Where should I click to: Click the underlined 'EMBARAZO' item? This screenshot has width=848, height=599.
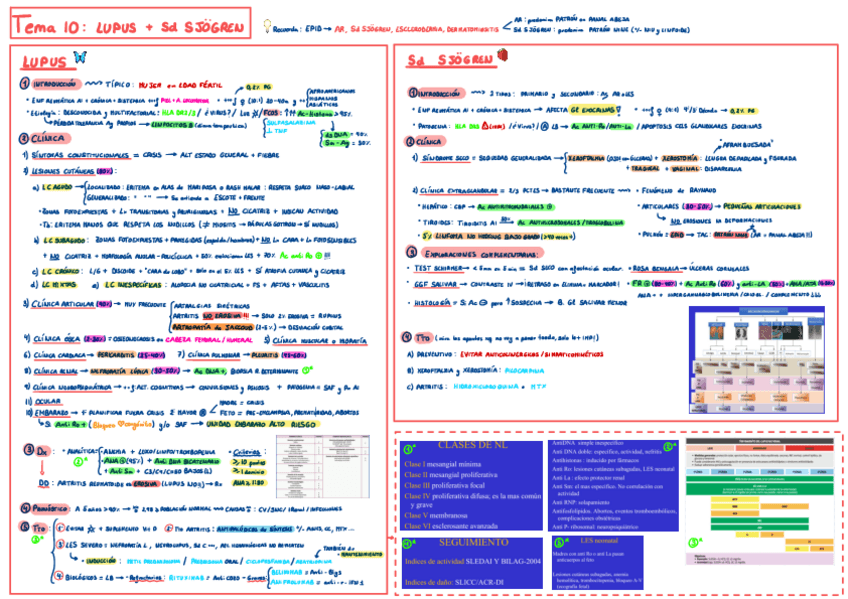click(x=52, y=412)
